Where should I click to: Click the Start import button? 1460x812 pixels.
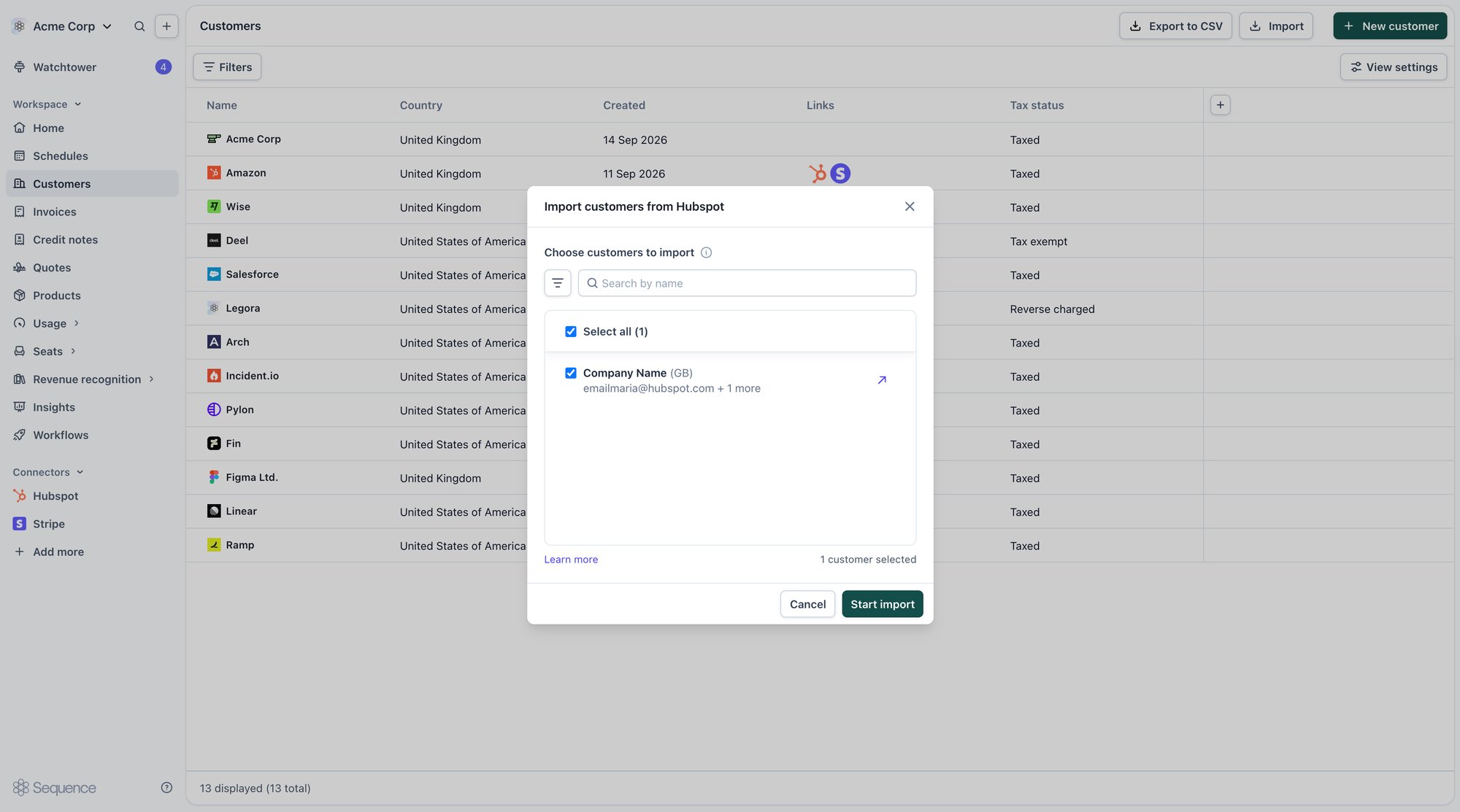tap(882, 604)
